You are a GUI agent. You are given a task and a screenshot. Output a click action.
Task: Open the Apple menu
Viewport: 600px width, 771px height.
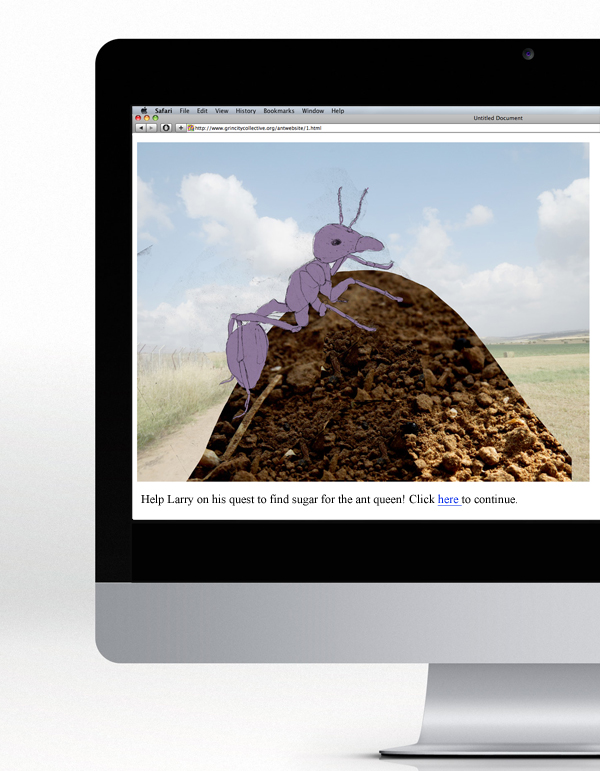point(144,111)
